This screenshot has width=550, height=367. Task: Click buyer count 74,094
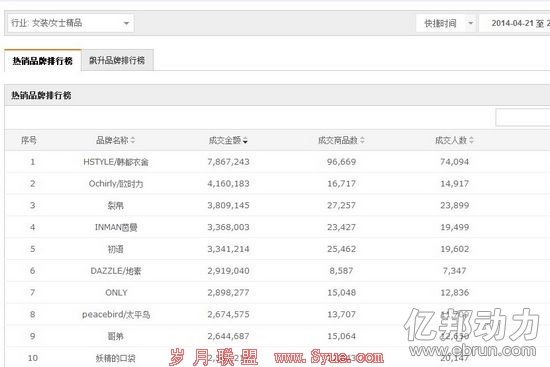[455, 162]
